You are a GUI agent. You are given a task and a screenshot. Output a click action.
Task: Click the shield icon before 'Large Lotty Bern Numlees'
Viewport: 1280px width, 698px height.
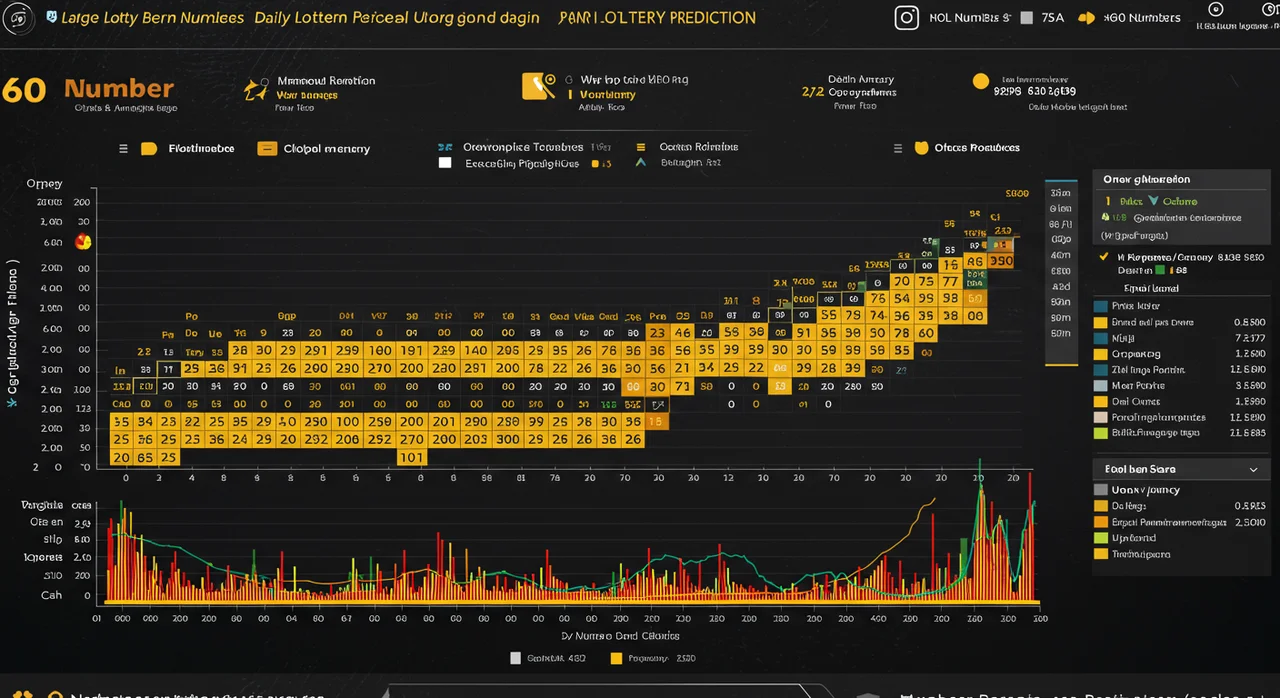pos(52,17)
